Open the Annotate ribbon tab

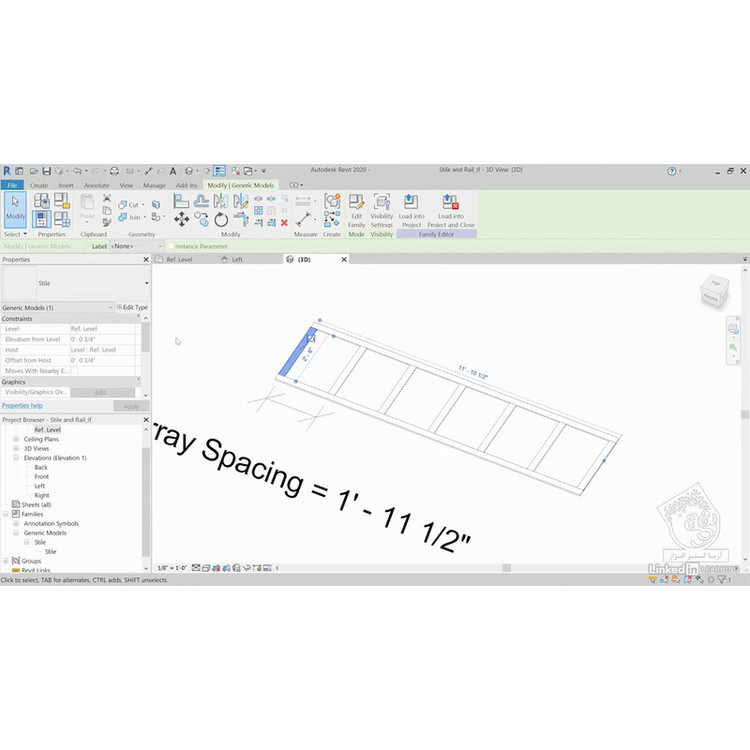[96, 185]
